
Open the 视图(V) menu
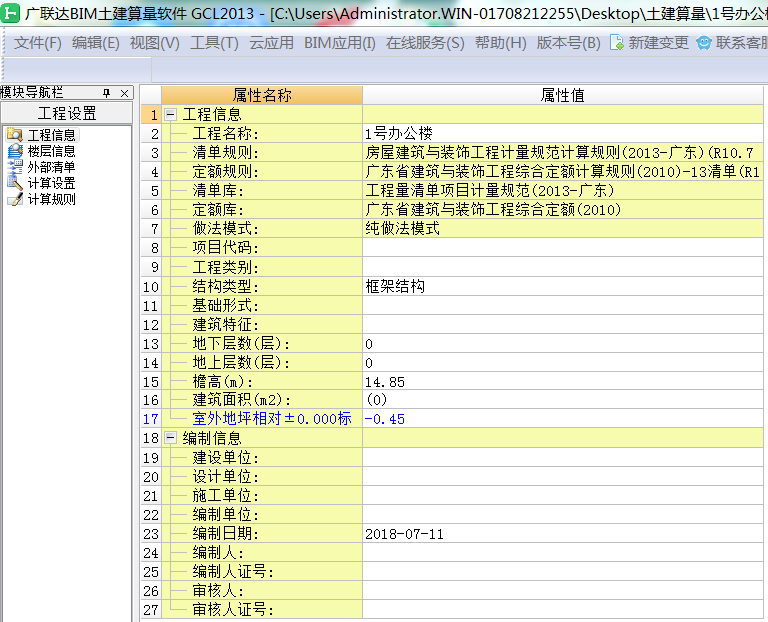[x=155, y=43]
